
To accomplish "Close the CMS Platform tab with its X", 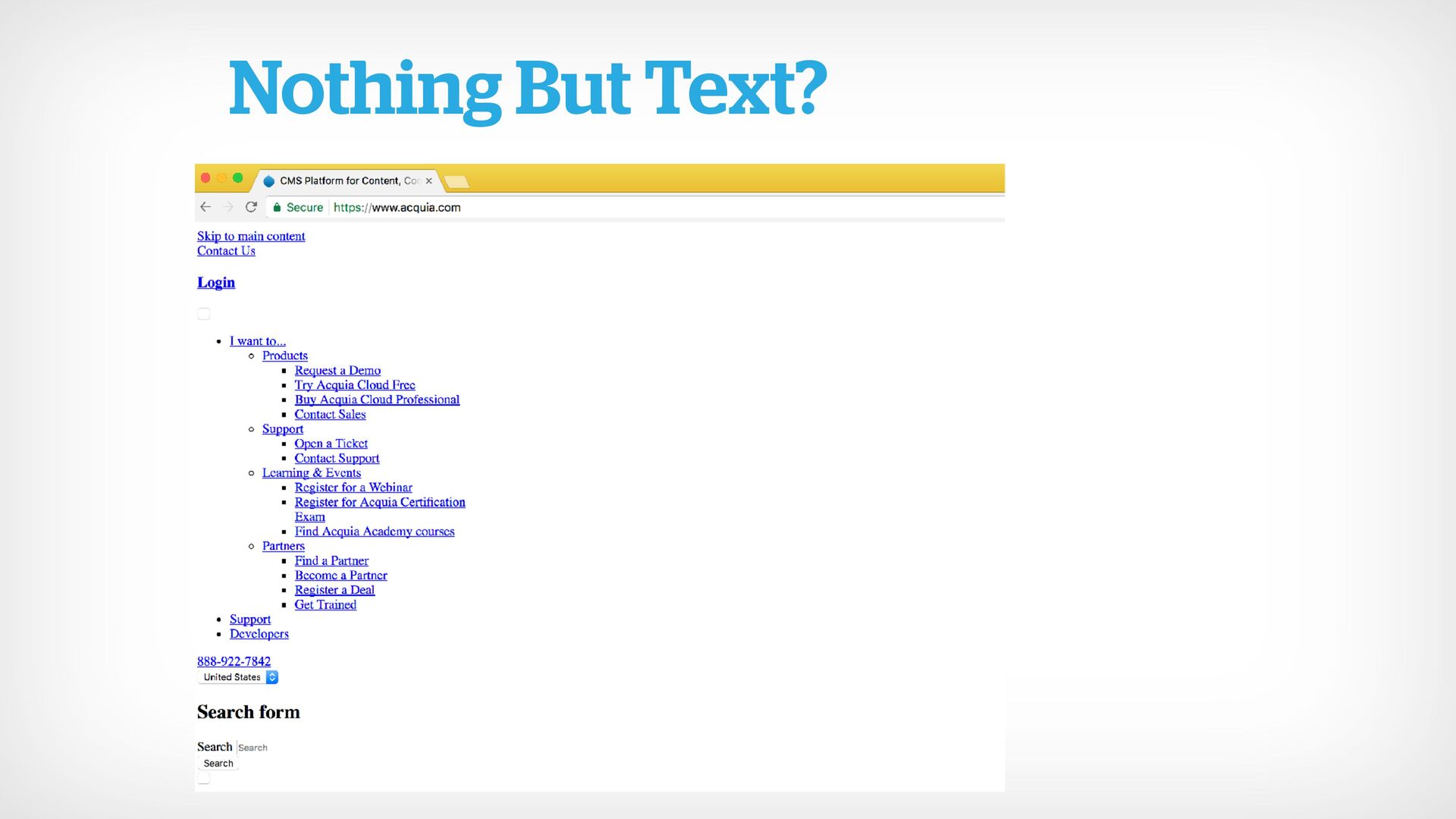I will point(428,180).
